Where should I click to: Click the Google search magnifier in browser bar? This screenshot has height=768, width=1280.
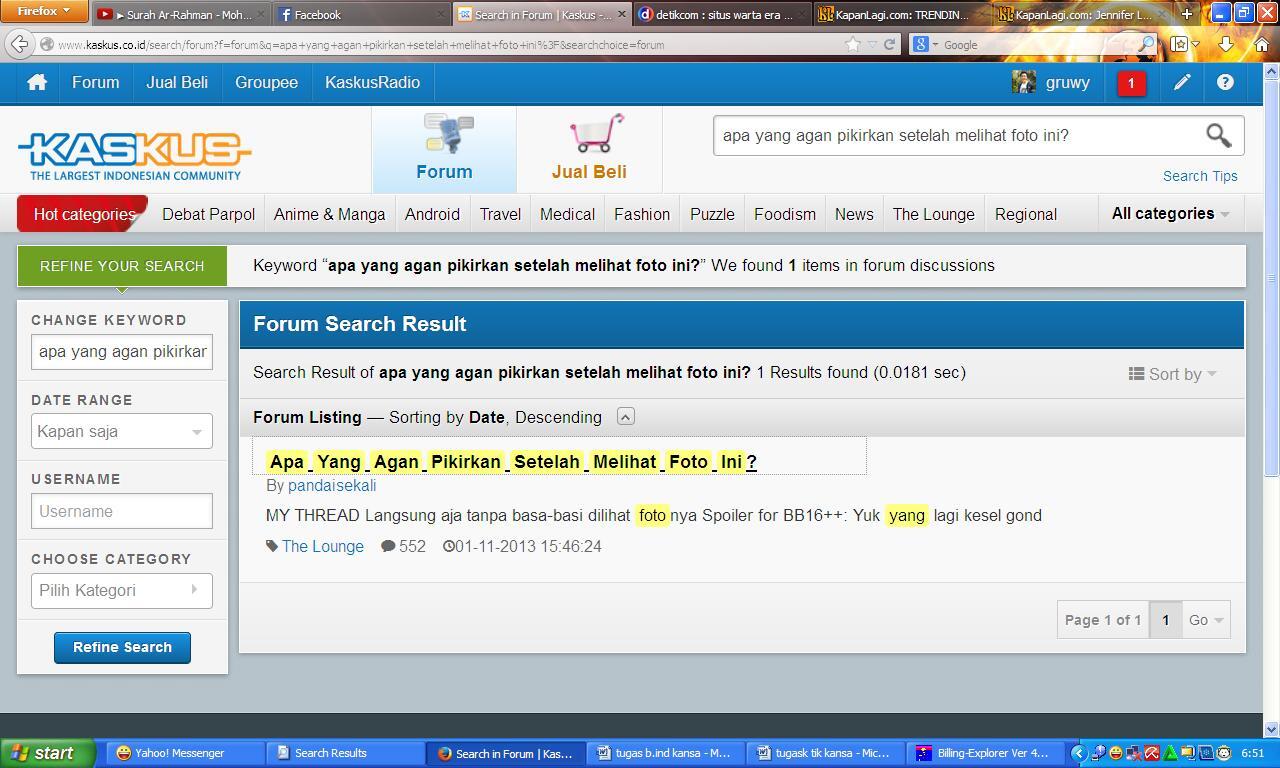[1147, 44]
